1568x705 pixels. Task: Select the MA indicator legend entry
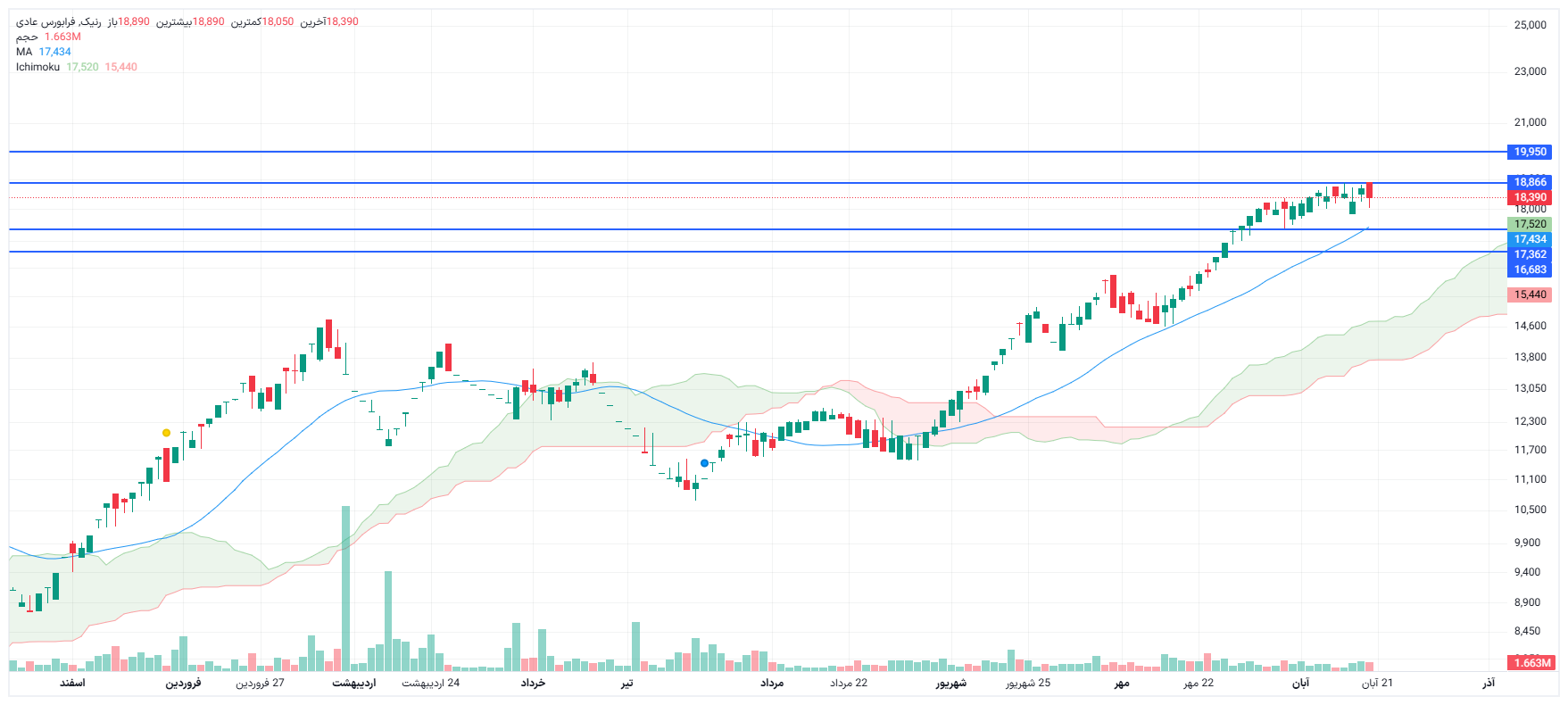[24, 52]
